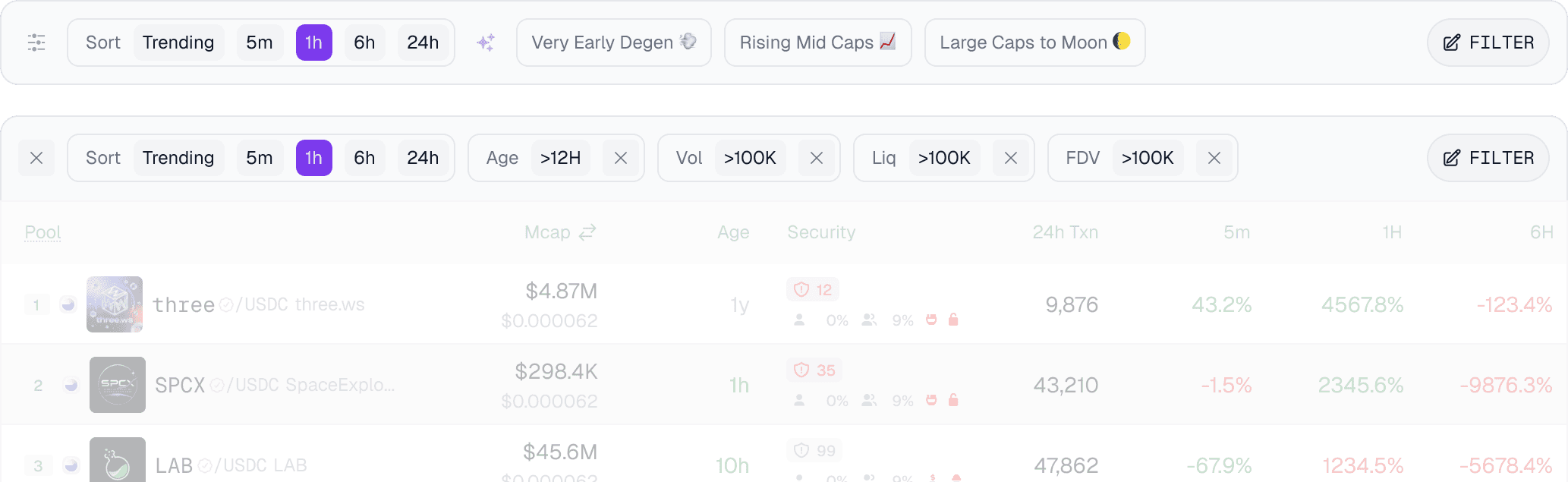Screen dimensions: 1568x482
Task: Select the 5m timeframe in top bar
Action: pyautogui.click(x=260, y=43)
